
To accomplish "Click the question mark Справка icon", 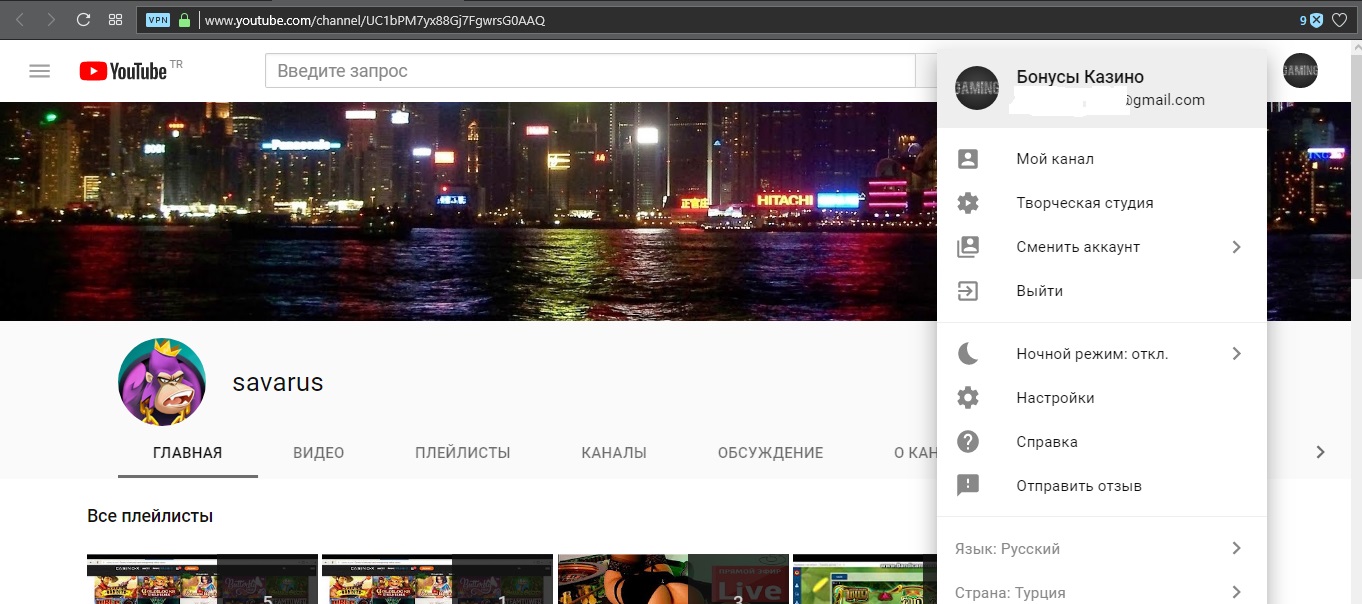I will (968, 442).
